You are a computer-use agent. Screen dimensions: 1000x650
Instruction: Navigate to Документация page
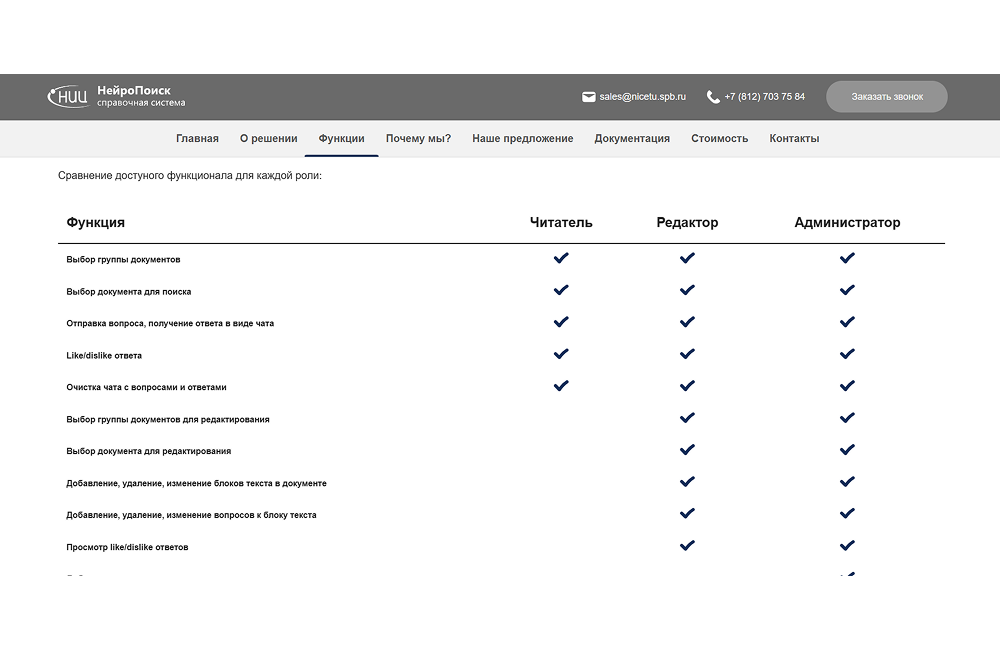[x=632, y=139]
